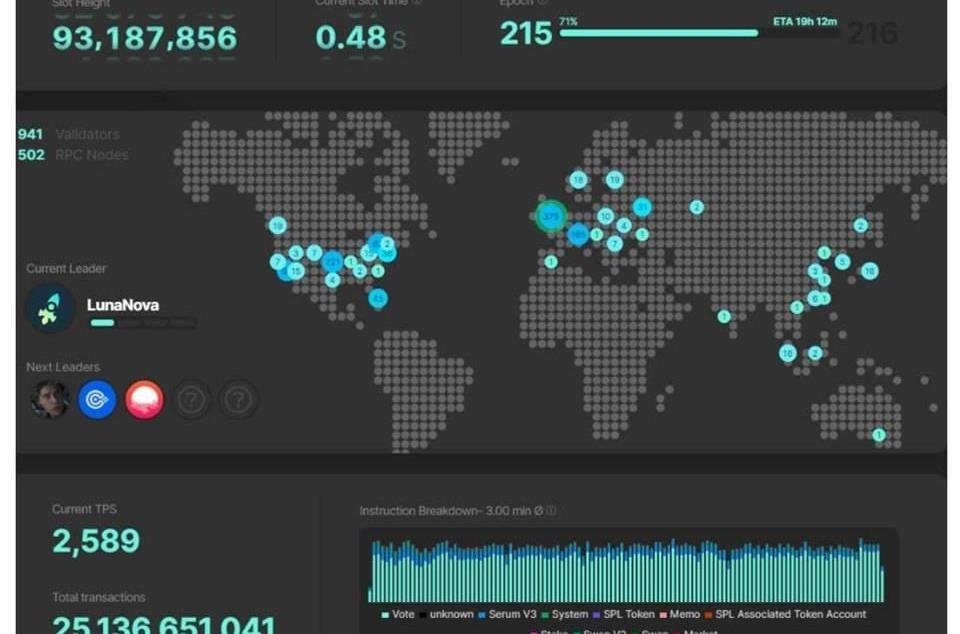Click the epoch 215 progress bar
This screenshot has width=960, height=634.
click(658, 33)
